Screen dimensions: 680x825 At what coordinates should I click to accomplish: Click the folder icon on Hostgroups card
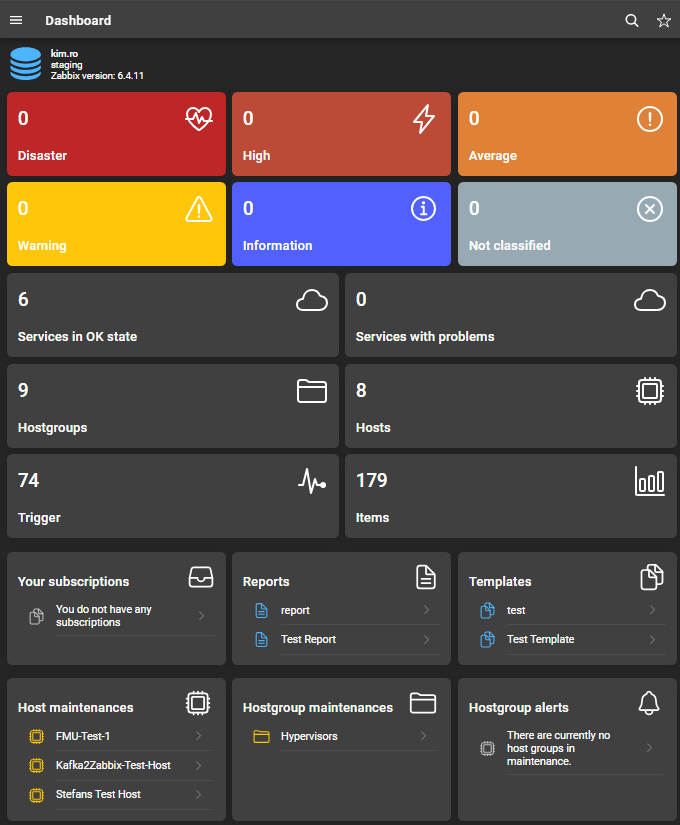click(x=312, y=391)
